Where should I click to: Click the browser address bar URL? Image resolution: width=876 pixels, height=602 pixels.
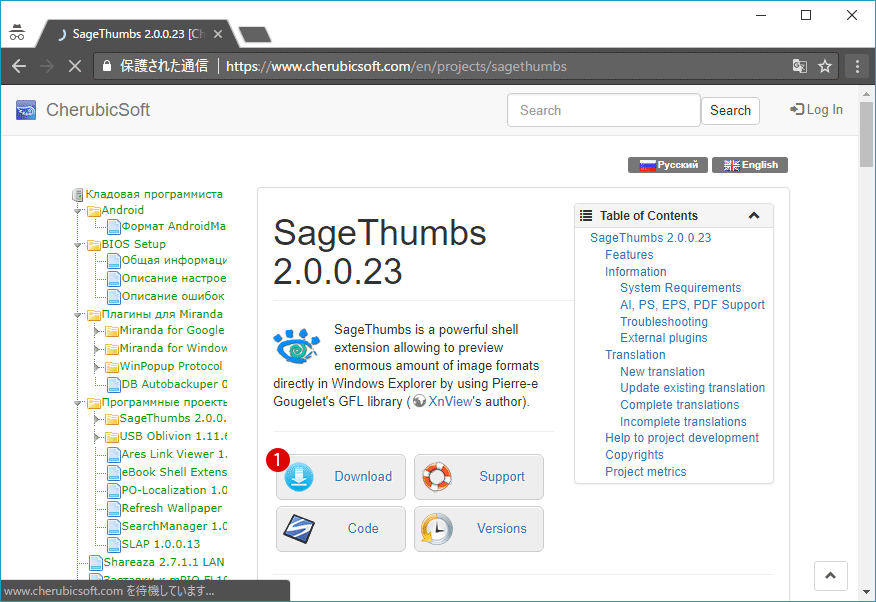click(396, 66)
